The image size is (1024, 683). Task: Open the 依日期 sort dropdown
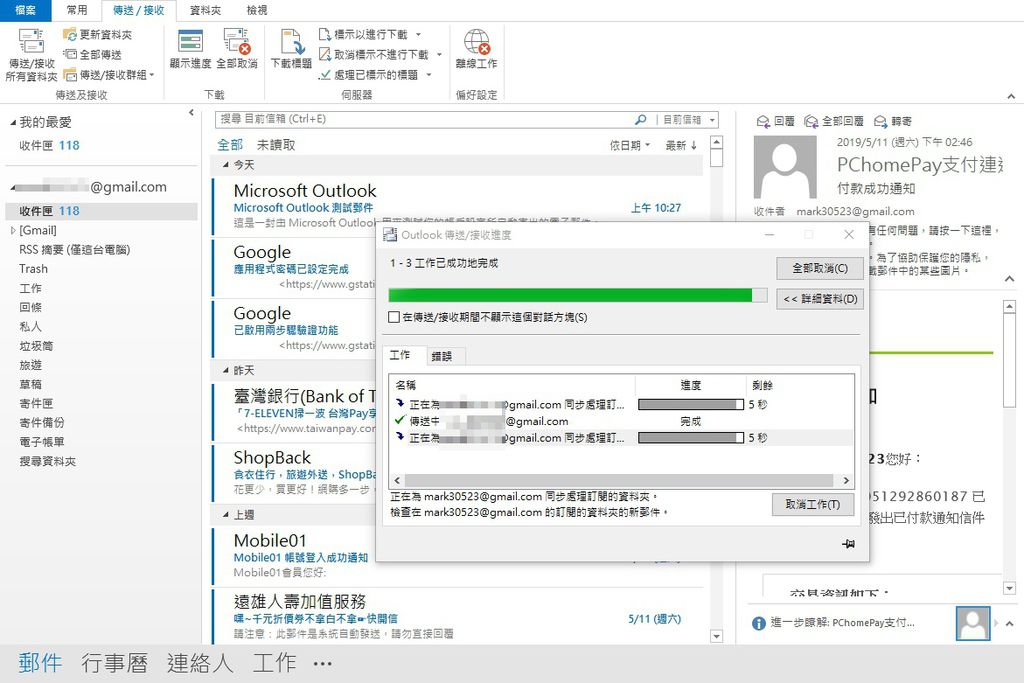pos(630,146)
